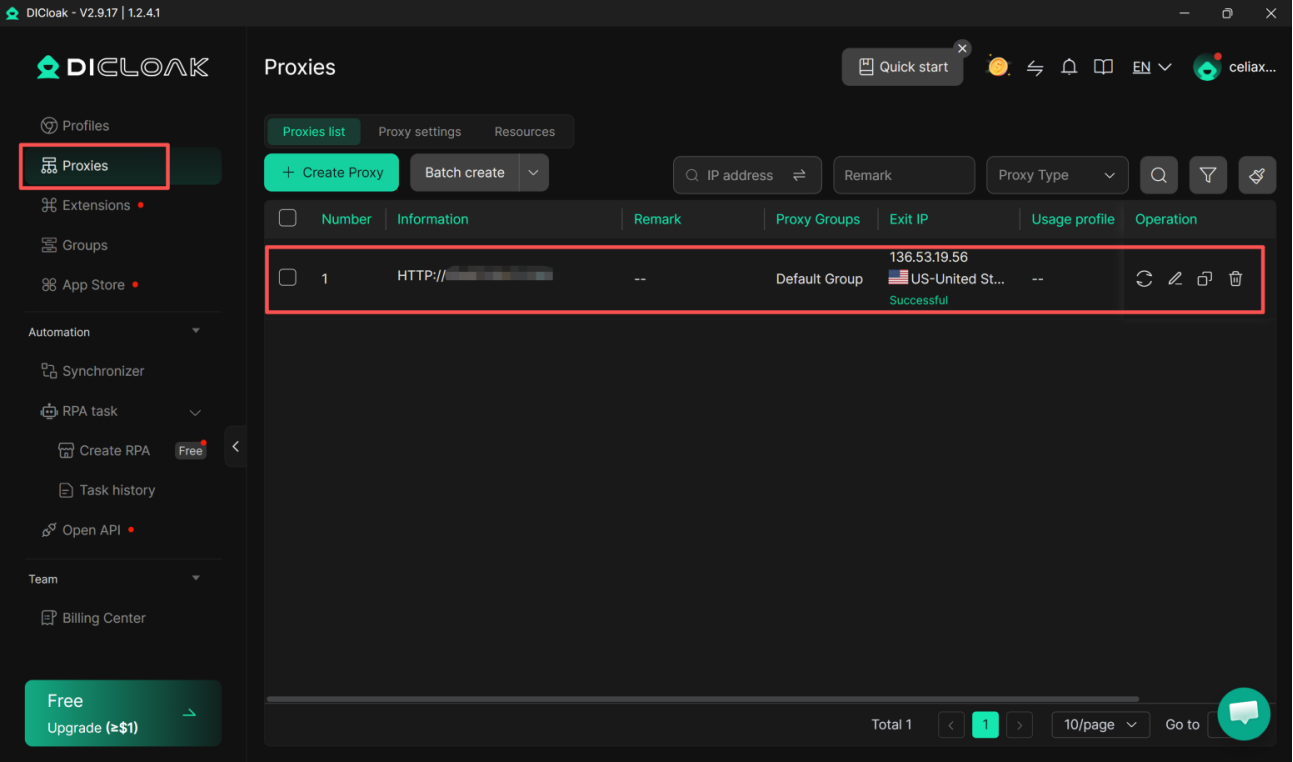Open Extensions in the sidebar
1293x762 pixels.
click(x=86, y=205)
